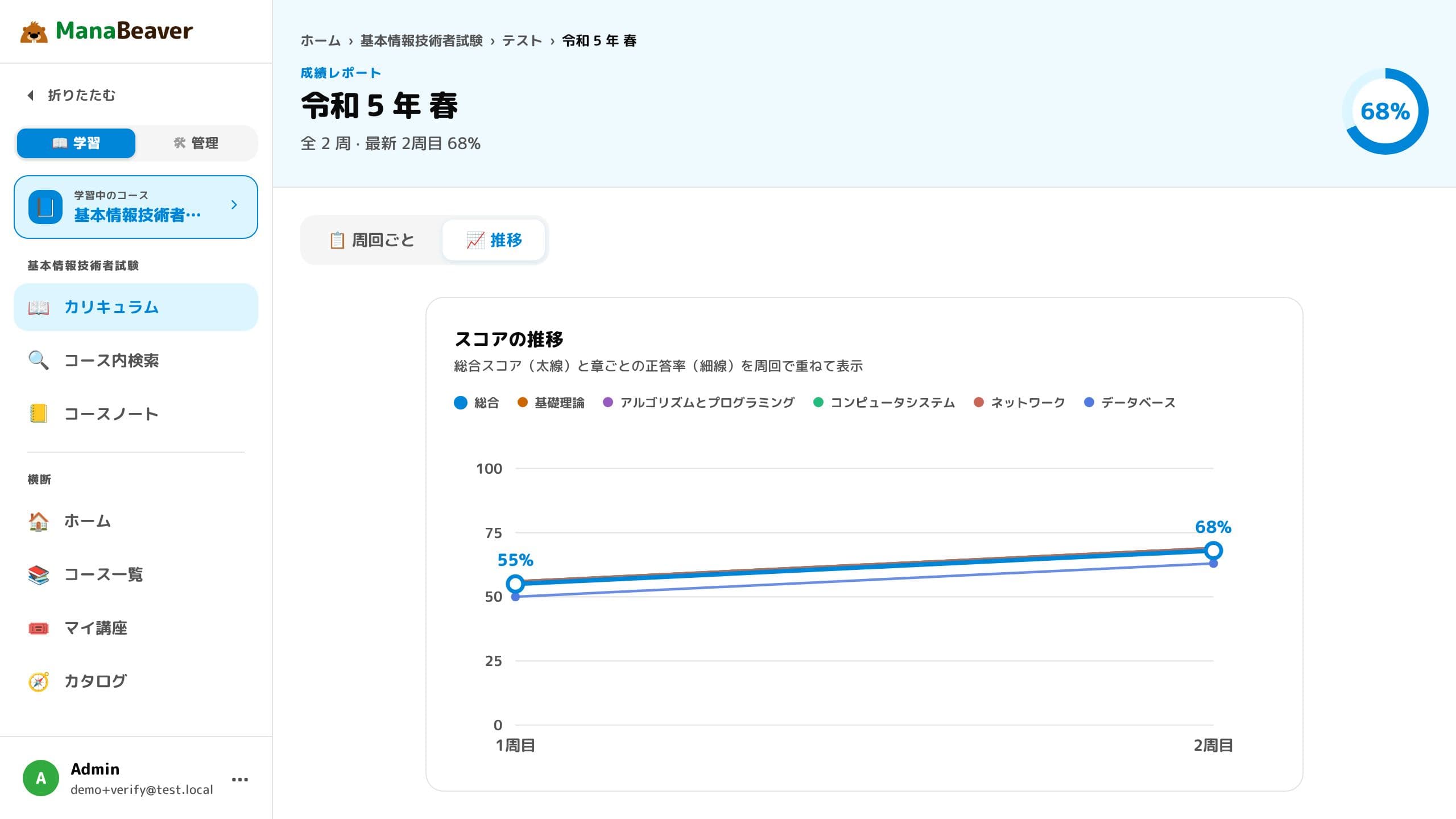1456x819 pixels.
Task: Open the Admin account options menu
Action: [240, 779]
